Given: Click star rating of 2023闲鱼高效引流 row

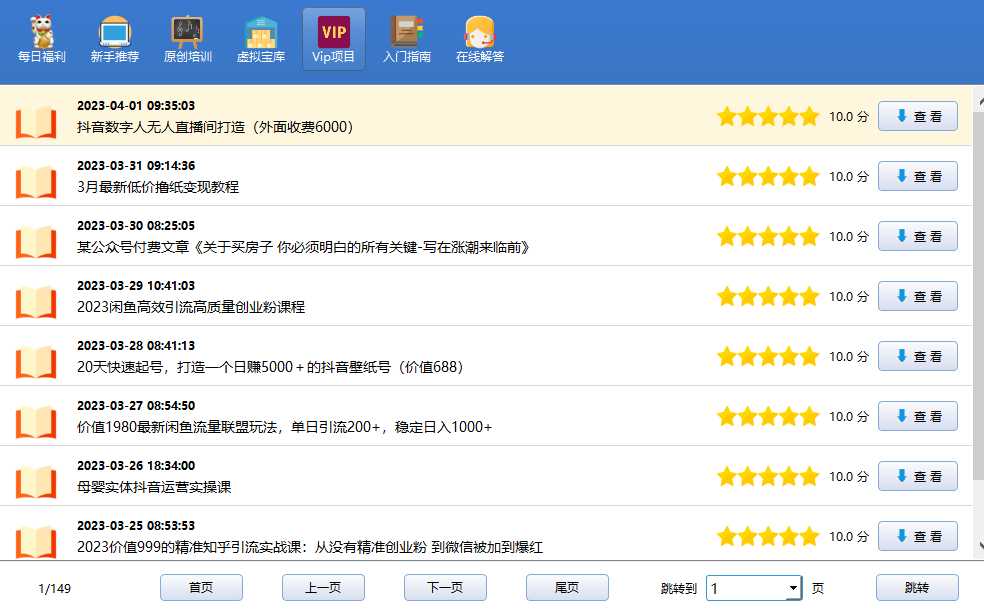Looking at the screenshot, I should pos(768,296).
